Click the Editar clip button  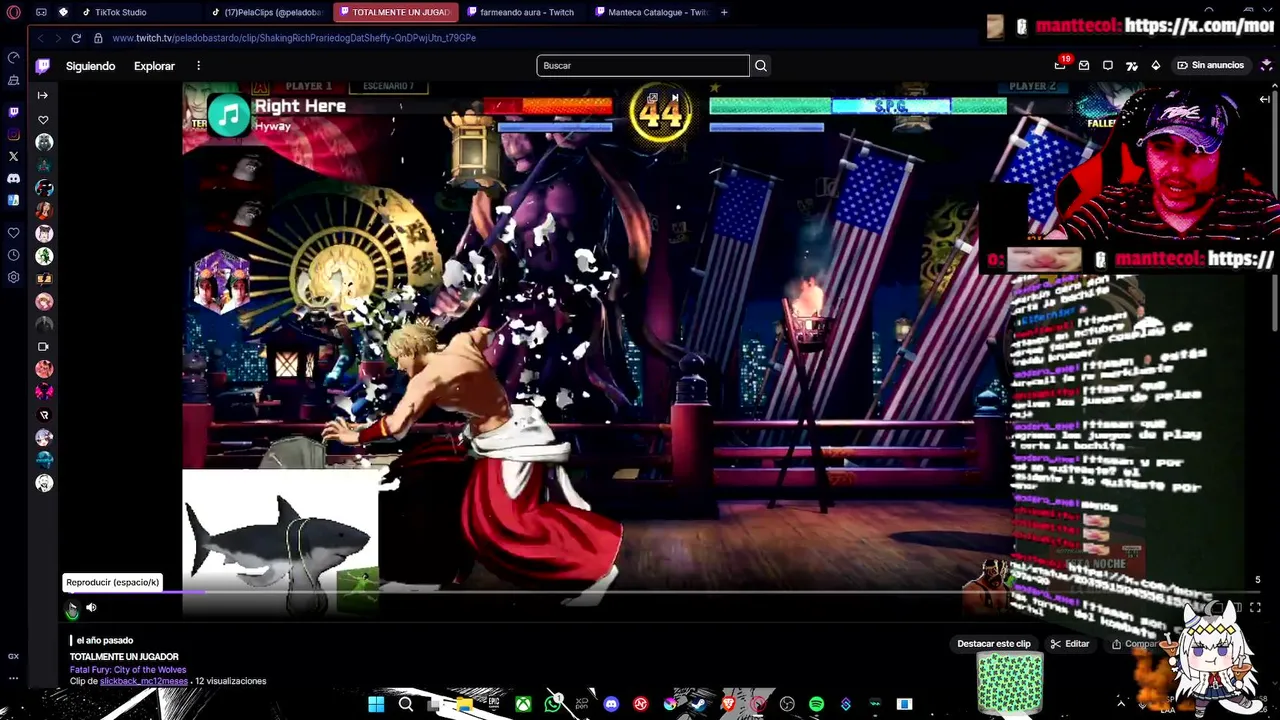(x=1070, y=644)
